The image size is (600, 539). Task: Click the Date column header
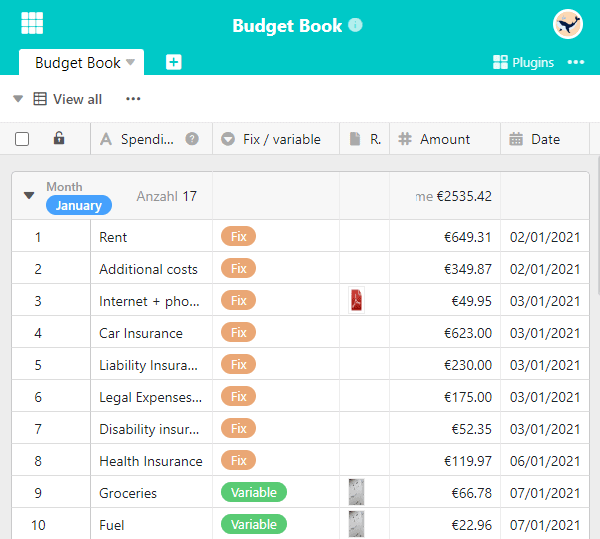545,139
